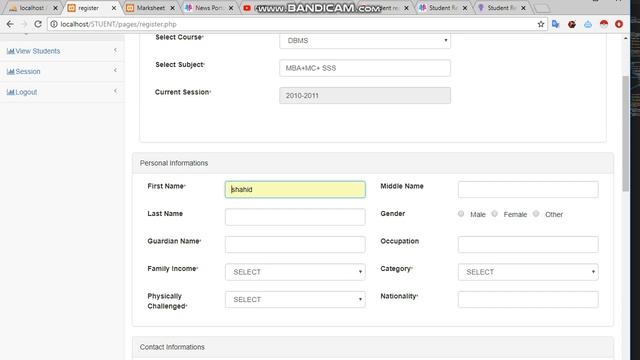Close the register tab
Image resolution: width=640 pixels, height=360 pixels.
click(114, 8)
